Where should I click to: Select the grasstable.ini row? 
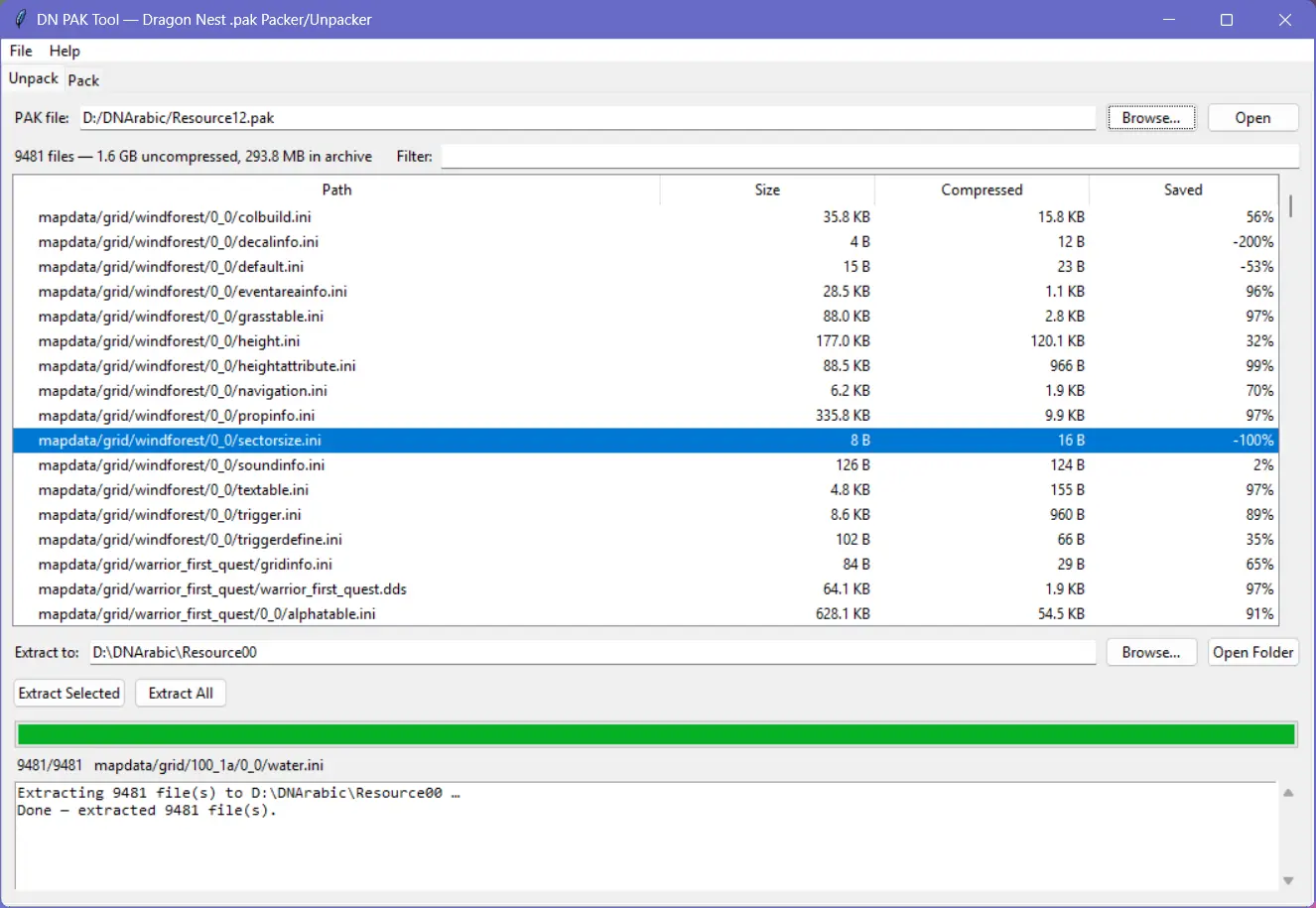(x=645, y=316)
